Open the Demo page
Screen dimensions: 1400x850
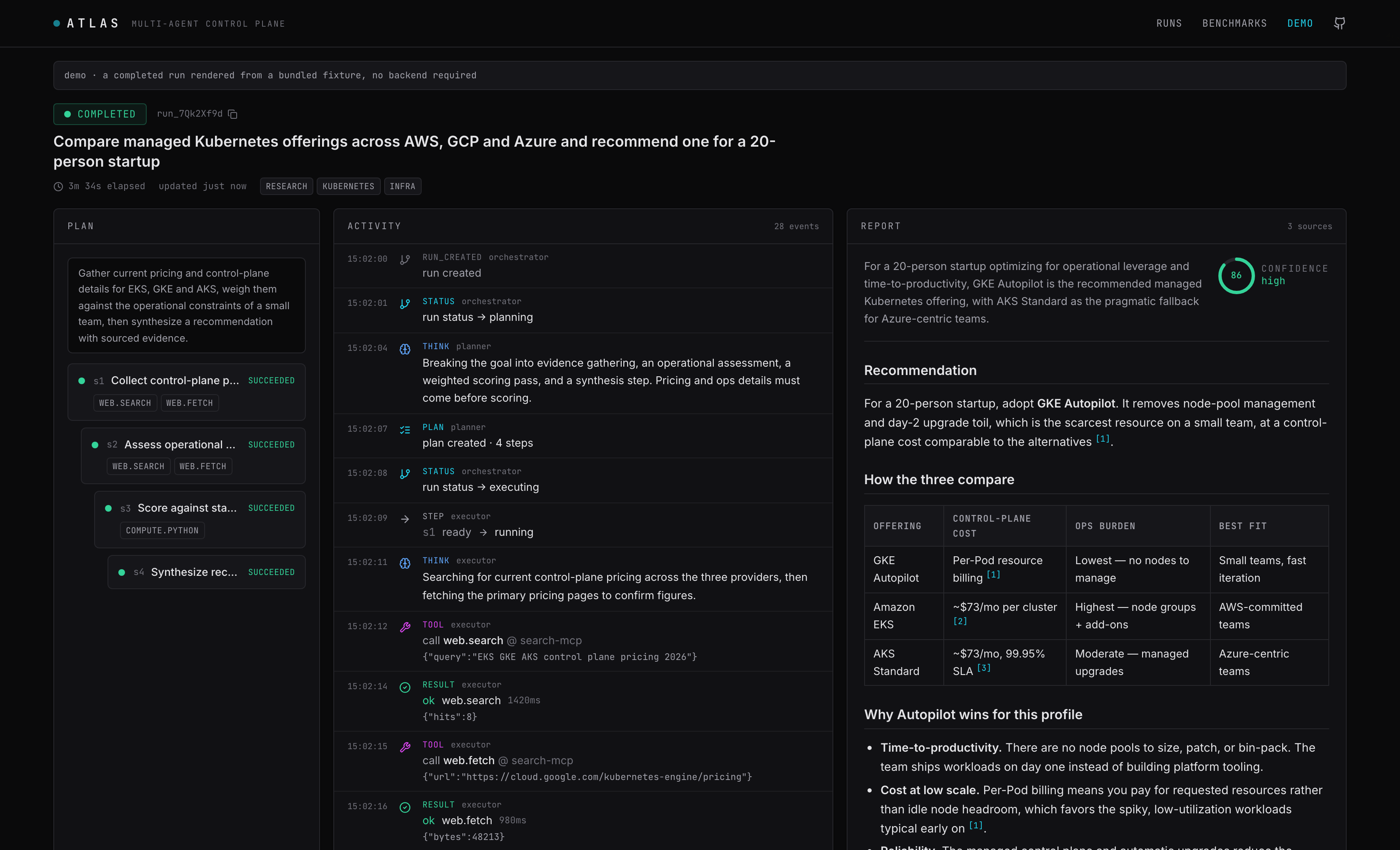coord(1300,23)
